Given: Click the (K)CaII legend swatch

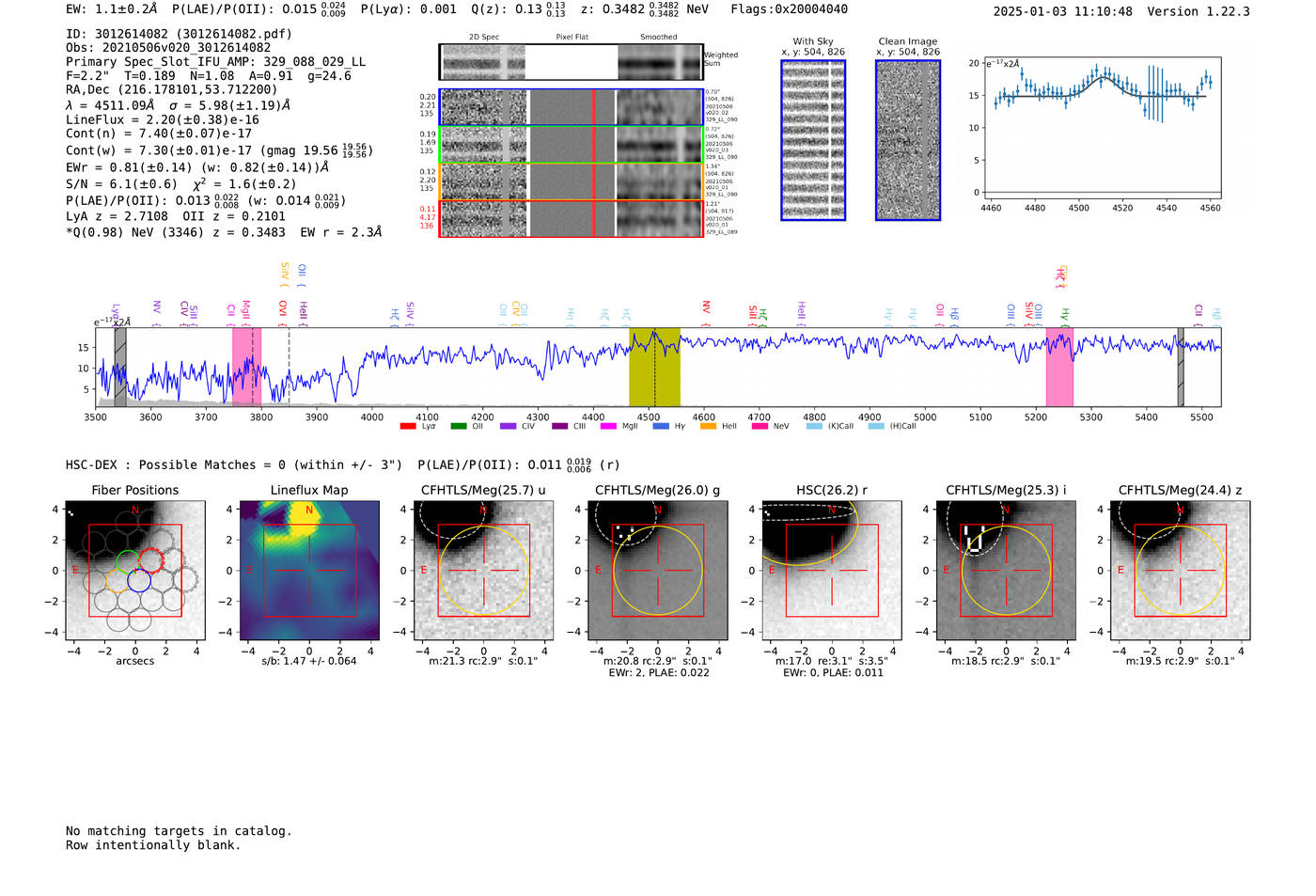Looking at the screenshot, I should click(x=814, y=427).
